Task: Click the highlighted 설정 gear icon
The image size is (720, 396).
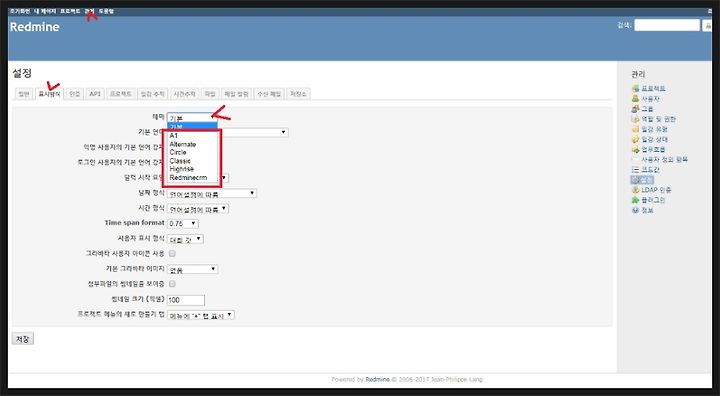Action: pyautogui.click(x=636, y=180)
